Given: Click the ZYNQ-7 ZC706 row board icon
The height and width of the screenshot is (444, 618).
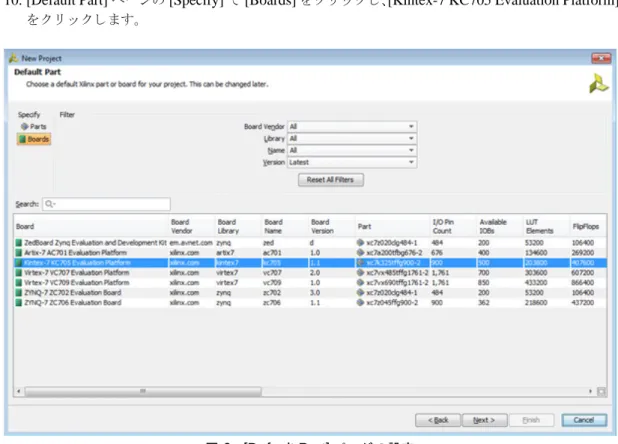Looking at the screenshot, I should tap(19, 303).
